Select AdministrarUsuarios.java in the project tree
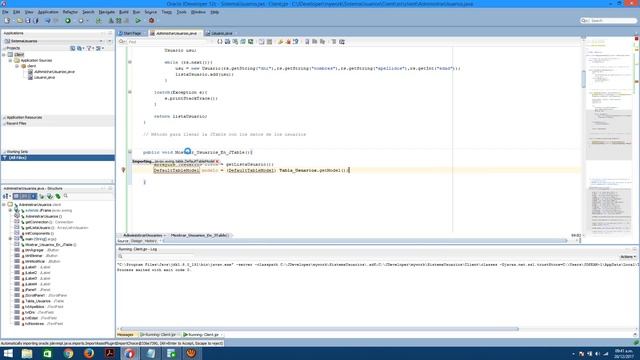The width and height of the screenshot is (640, 360). [54, 71]
